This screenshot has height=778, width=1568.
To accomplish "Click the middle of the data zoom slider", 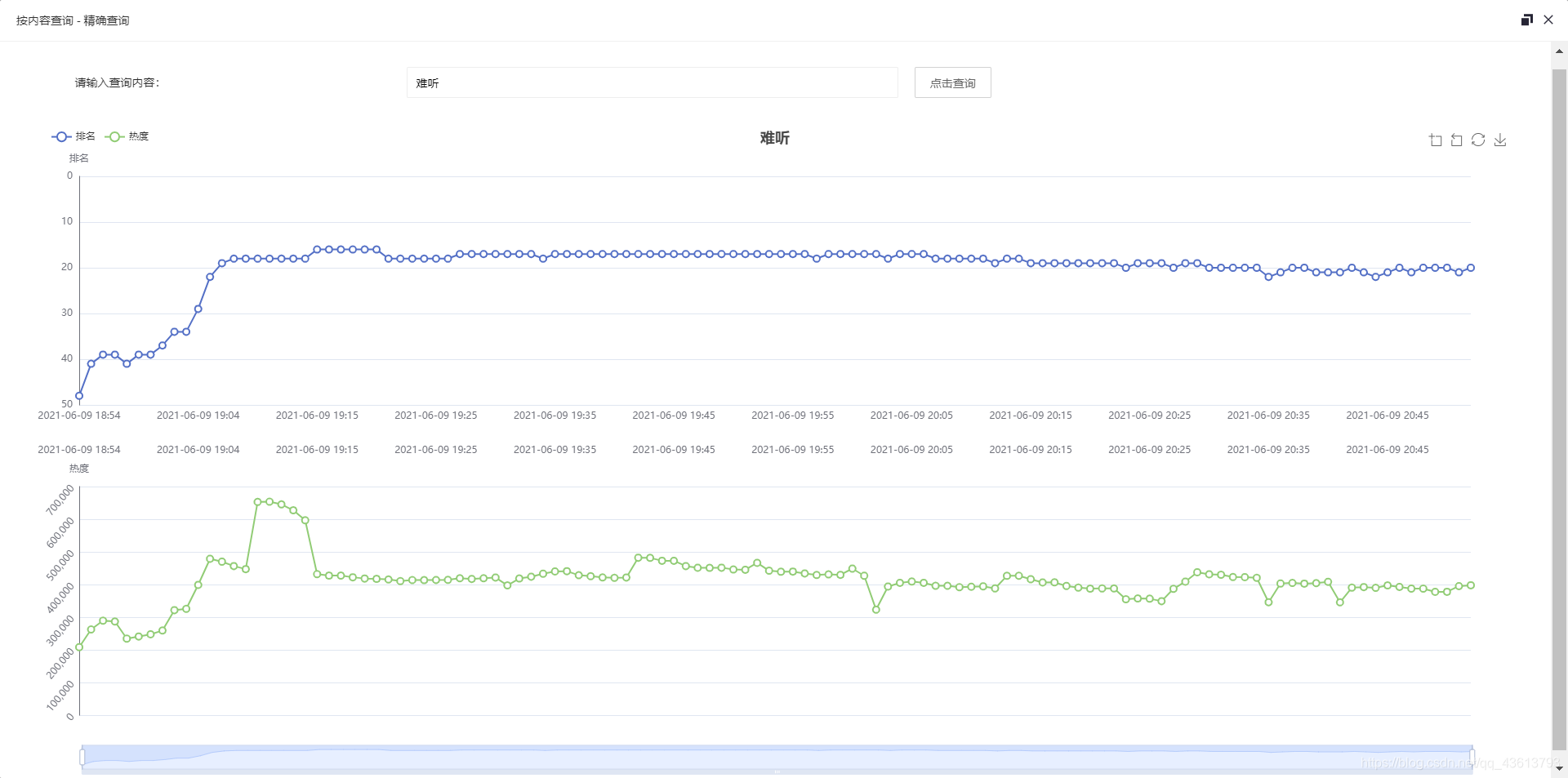I will point(777,758).
